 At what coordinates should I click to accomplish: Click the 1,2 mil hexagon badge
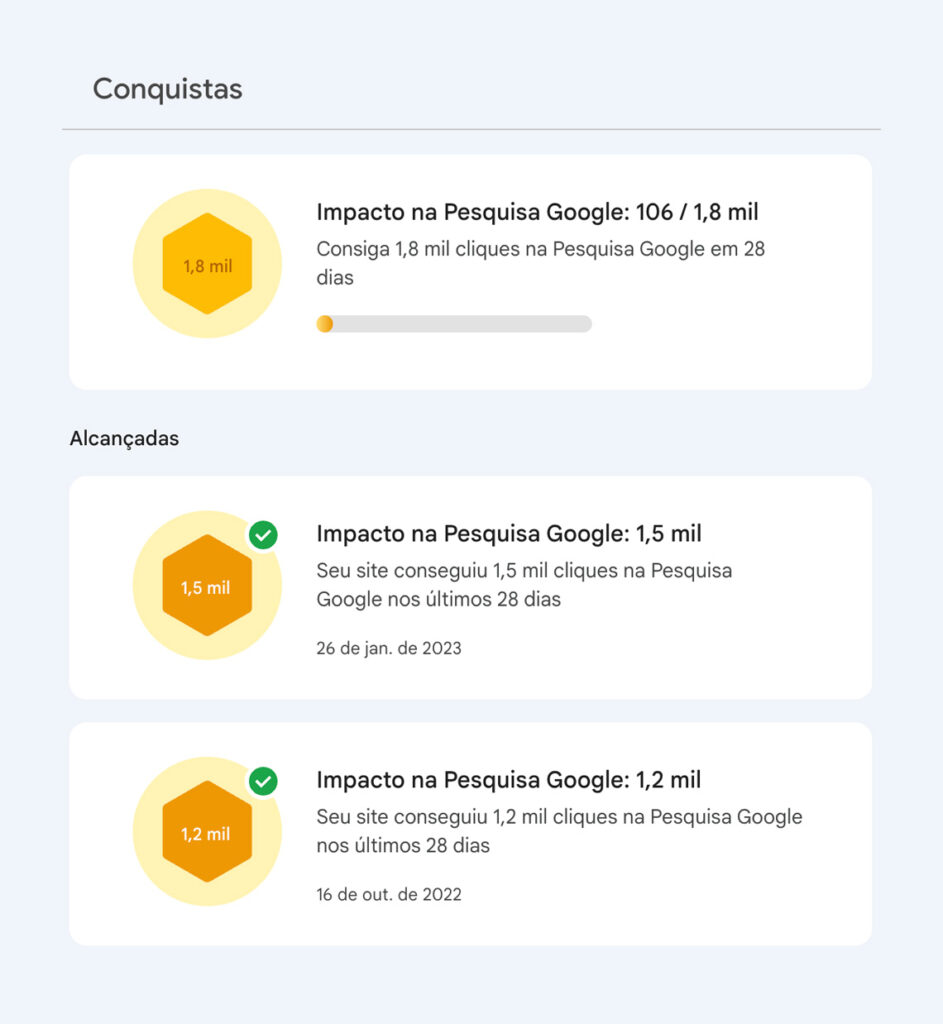coord(207,831)
